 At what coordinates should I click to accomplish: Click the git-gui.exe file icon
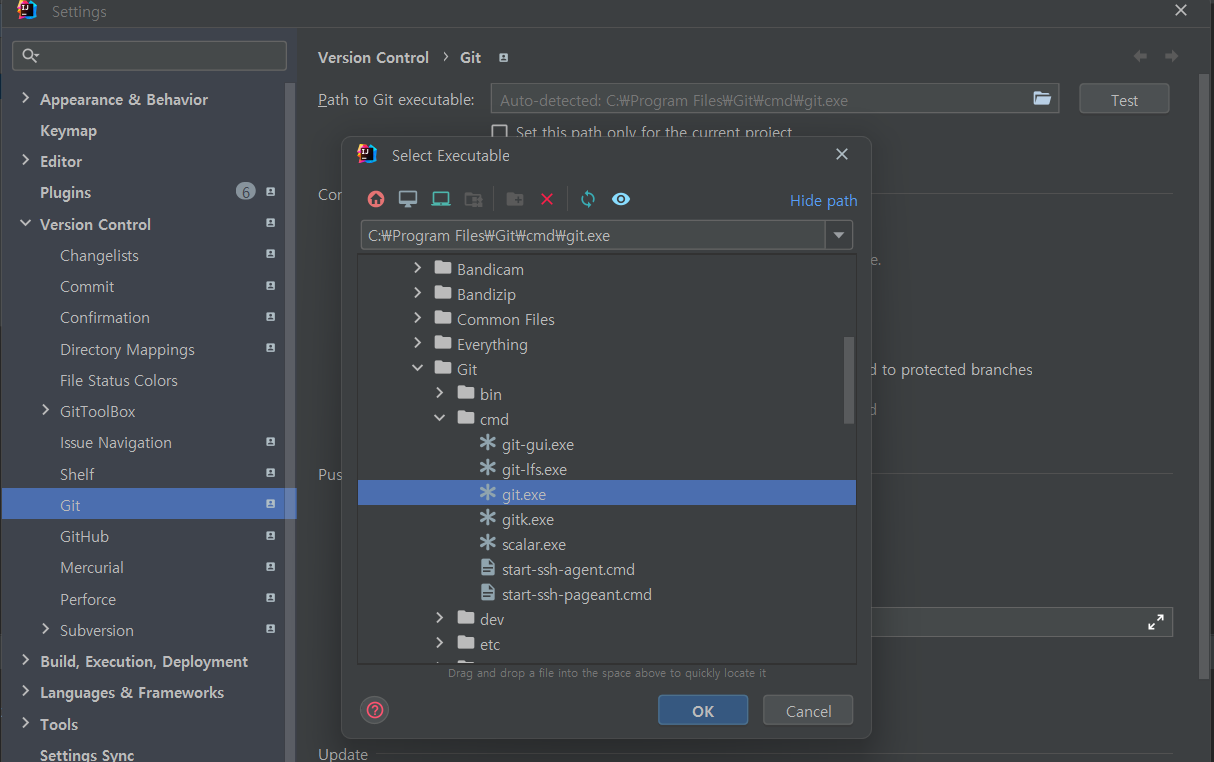tap(488, 444)
